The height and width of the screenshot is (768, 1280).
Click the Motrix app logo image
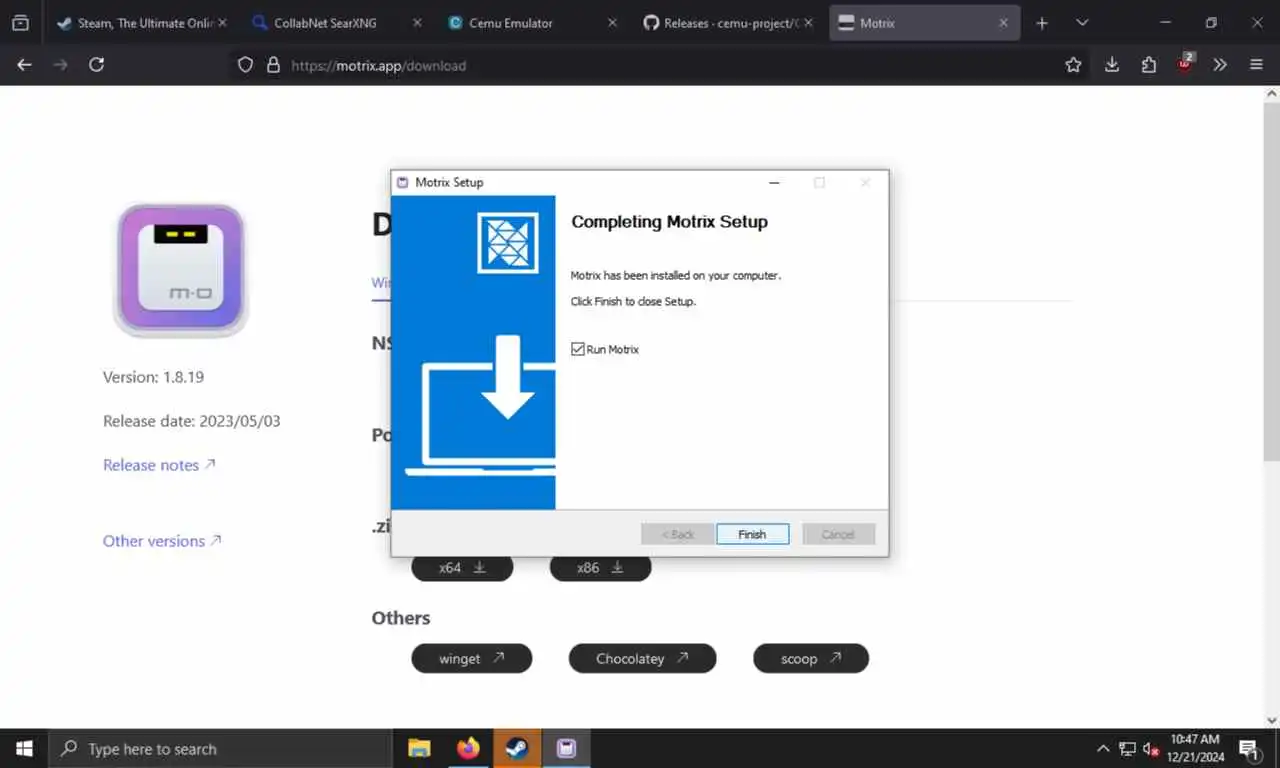(x=180, y=269)
